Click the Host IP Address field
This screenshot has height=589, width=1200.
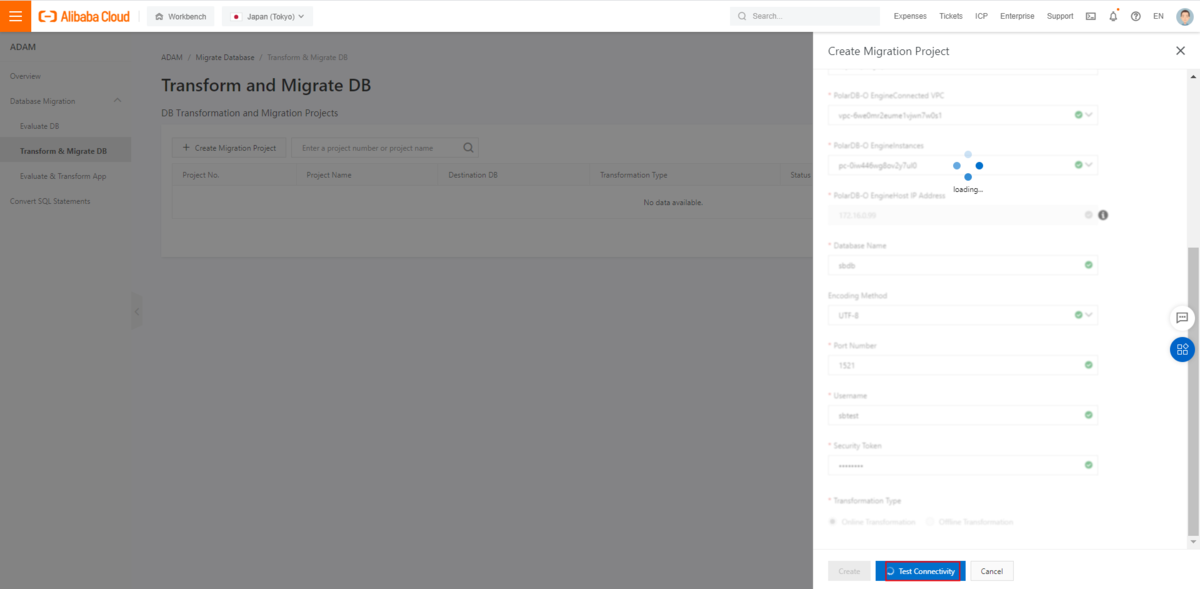963,215
